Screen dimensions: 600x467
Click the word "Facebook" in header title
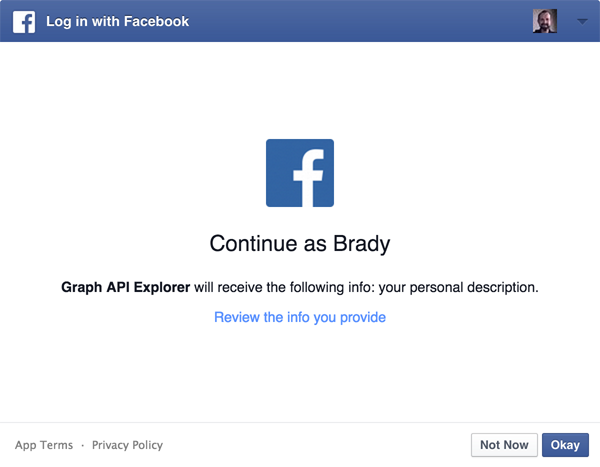pyautogui.click(x=153, y=21)
